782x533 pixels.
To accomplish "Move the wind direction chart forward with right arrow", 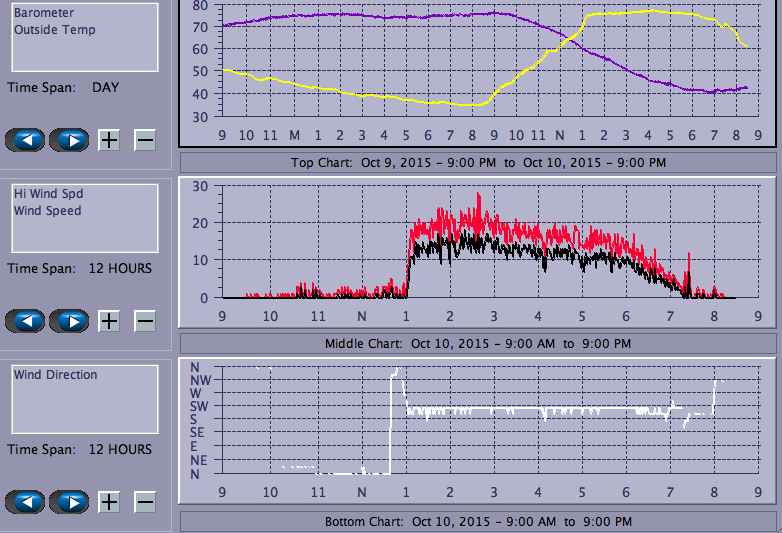I will click(x=69, y=502).
